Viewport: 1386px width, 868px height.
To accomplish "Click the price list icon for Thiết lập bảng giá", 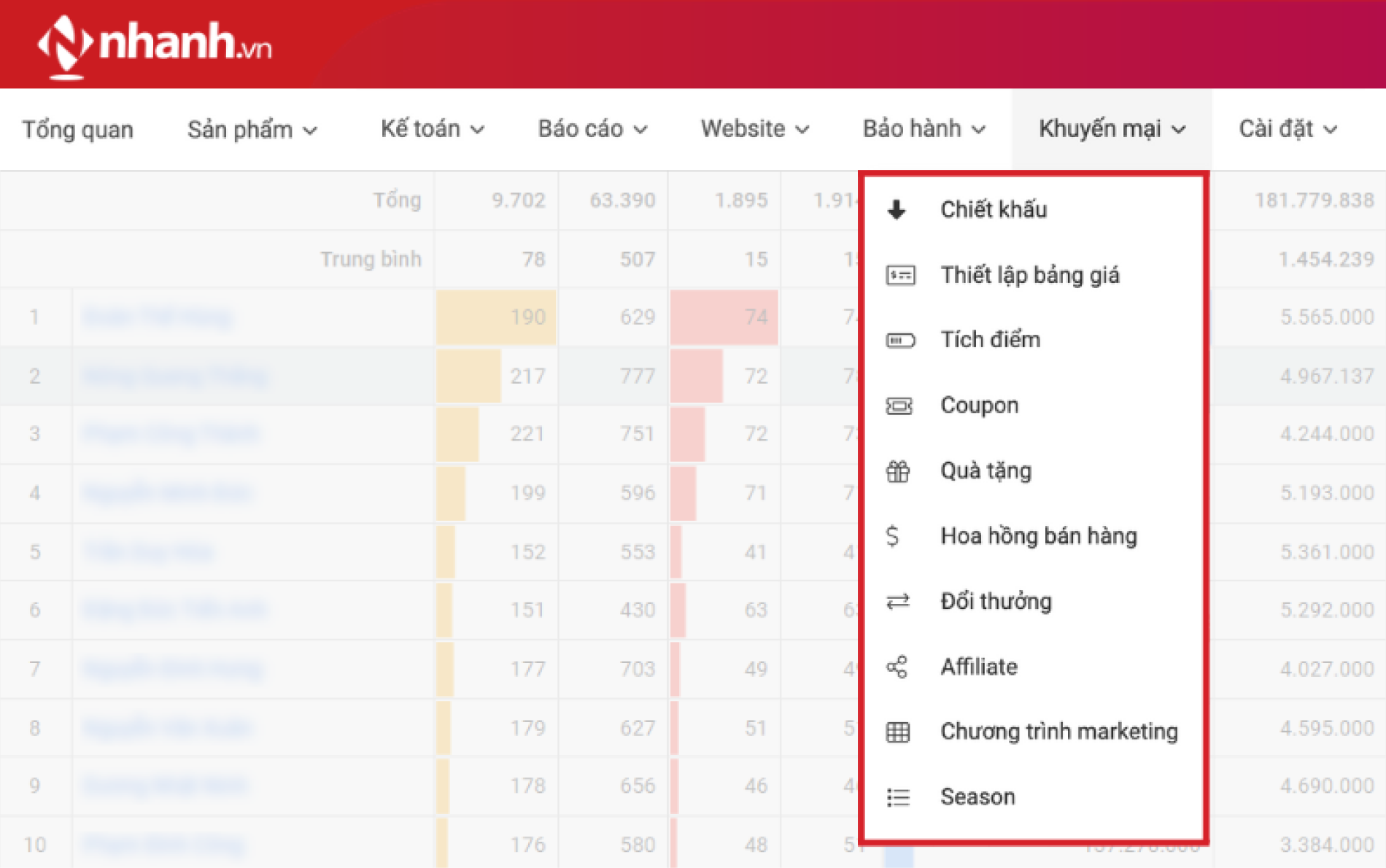I will (899, 275).
